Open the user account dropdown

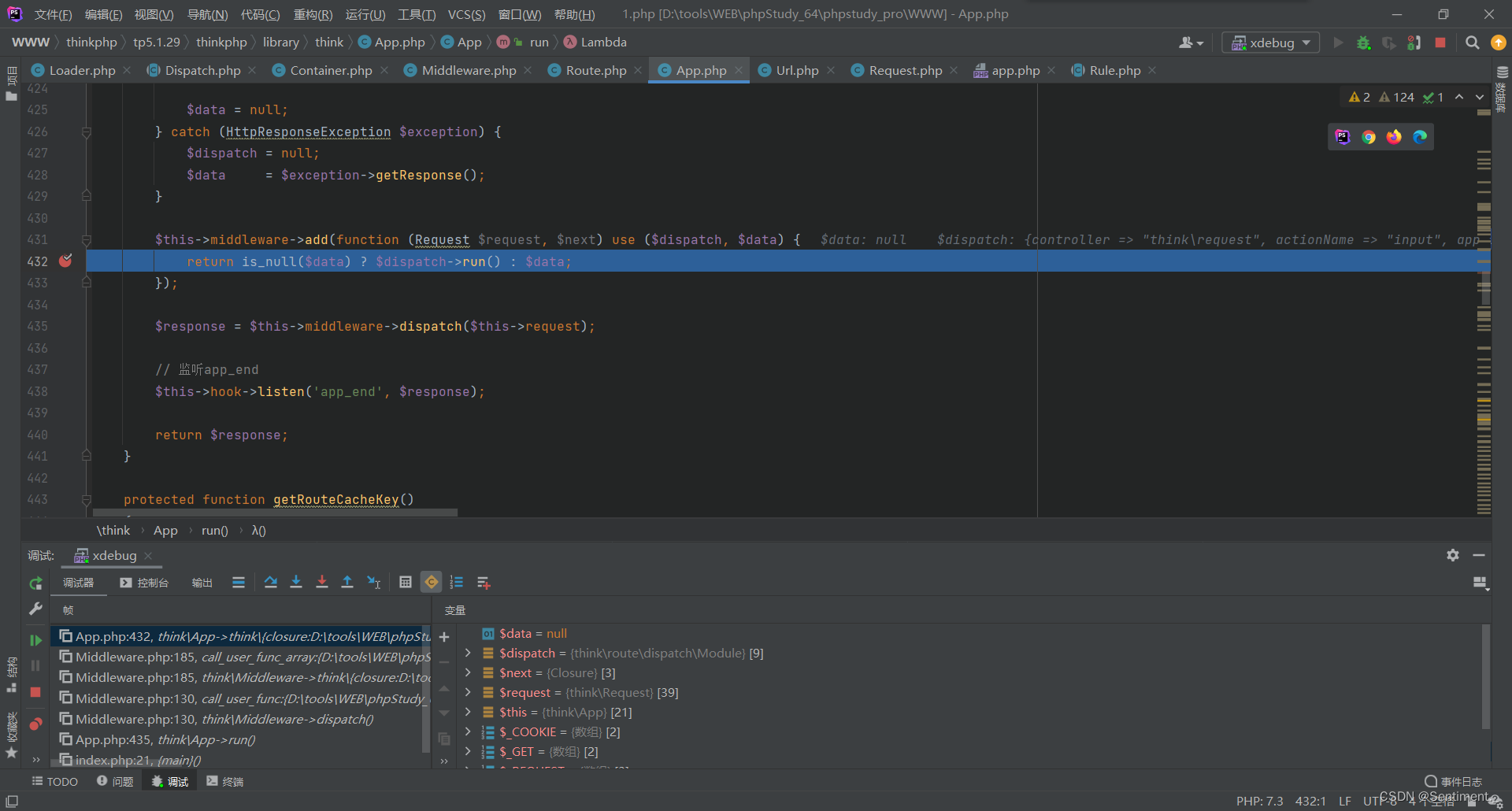(x=1191, y=43)
